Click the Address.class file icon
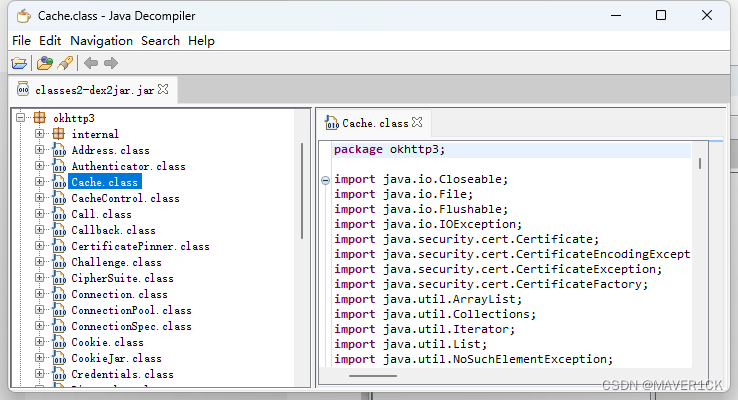738x400 pixels. click(59, 150)
